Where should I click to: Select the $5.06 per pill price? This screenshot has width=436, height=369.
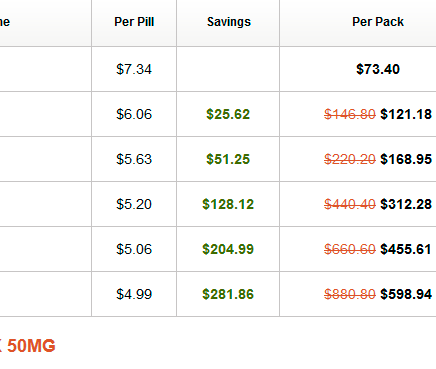pyautogui.click(x=134, y=249)
